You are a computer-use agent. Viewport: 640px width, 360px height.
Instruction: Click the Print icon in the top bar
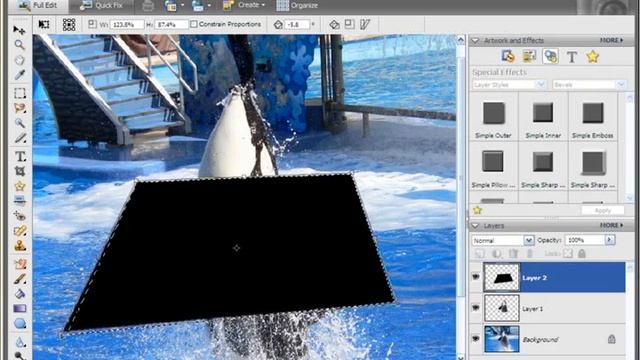[x=148, y=6]
